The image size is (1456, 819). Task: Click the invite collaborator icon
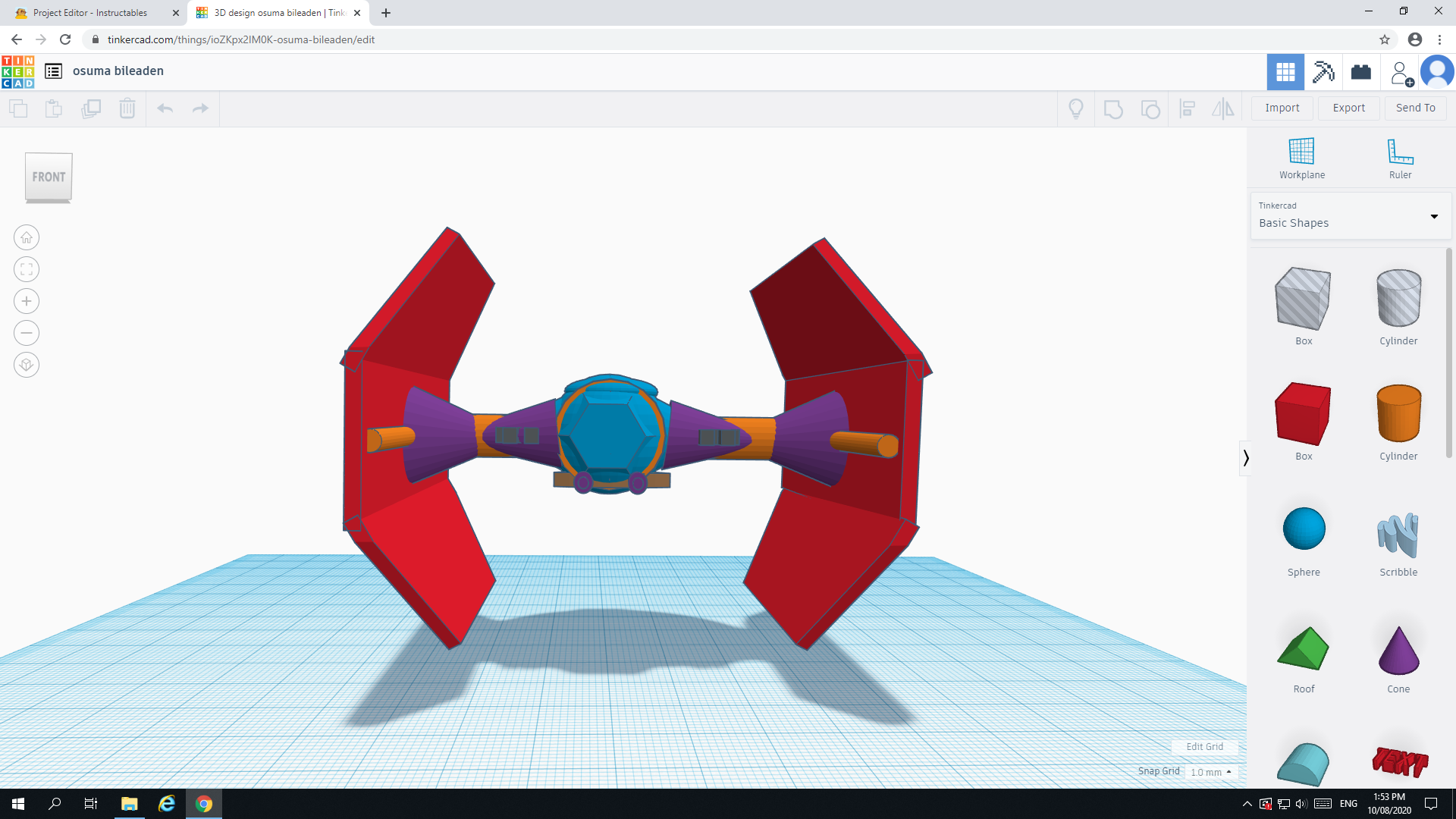tap(1401, 74)
